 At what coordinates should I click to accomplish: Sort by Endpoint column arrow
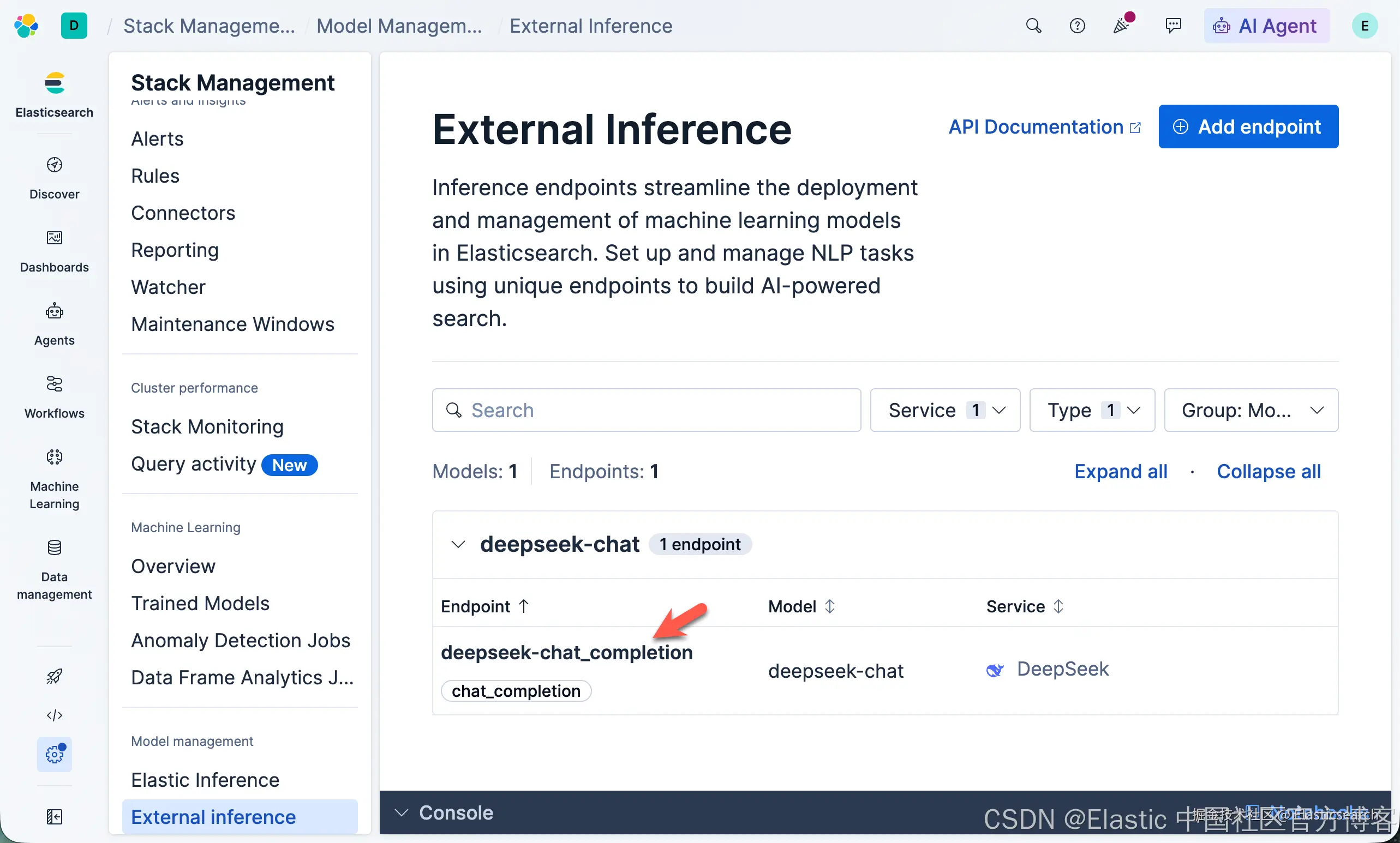(524, 606)
